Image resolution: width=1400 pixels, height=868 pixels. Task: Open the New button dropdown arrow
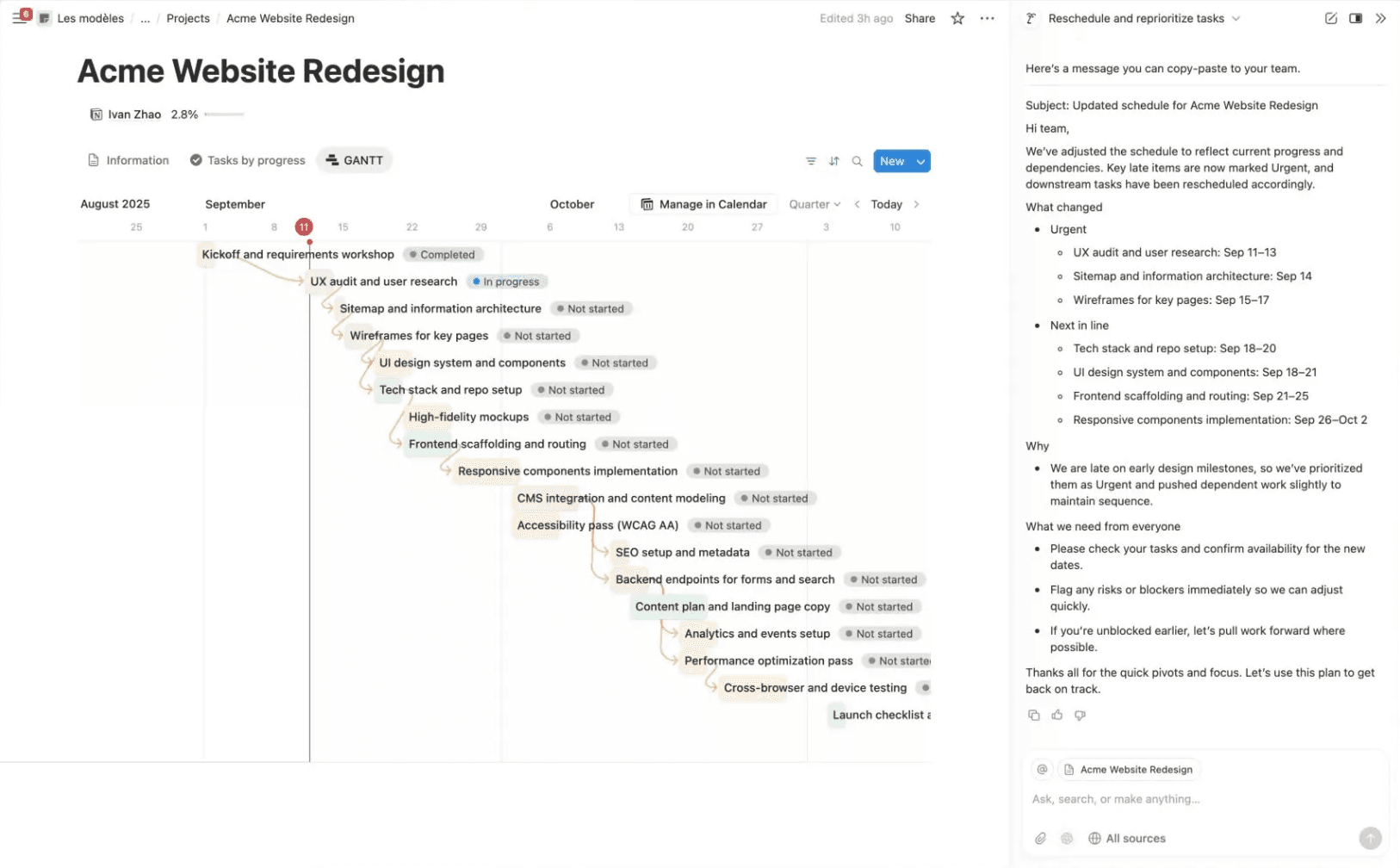pos(920,161)
